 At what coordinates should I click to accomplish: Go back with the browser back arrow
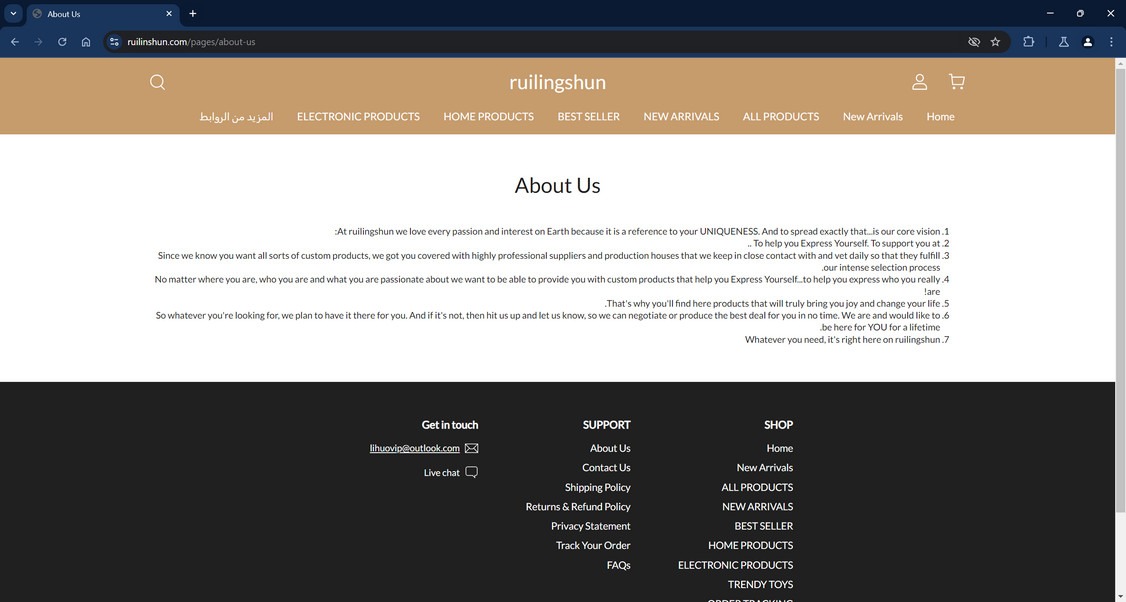pos(14,42)
